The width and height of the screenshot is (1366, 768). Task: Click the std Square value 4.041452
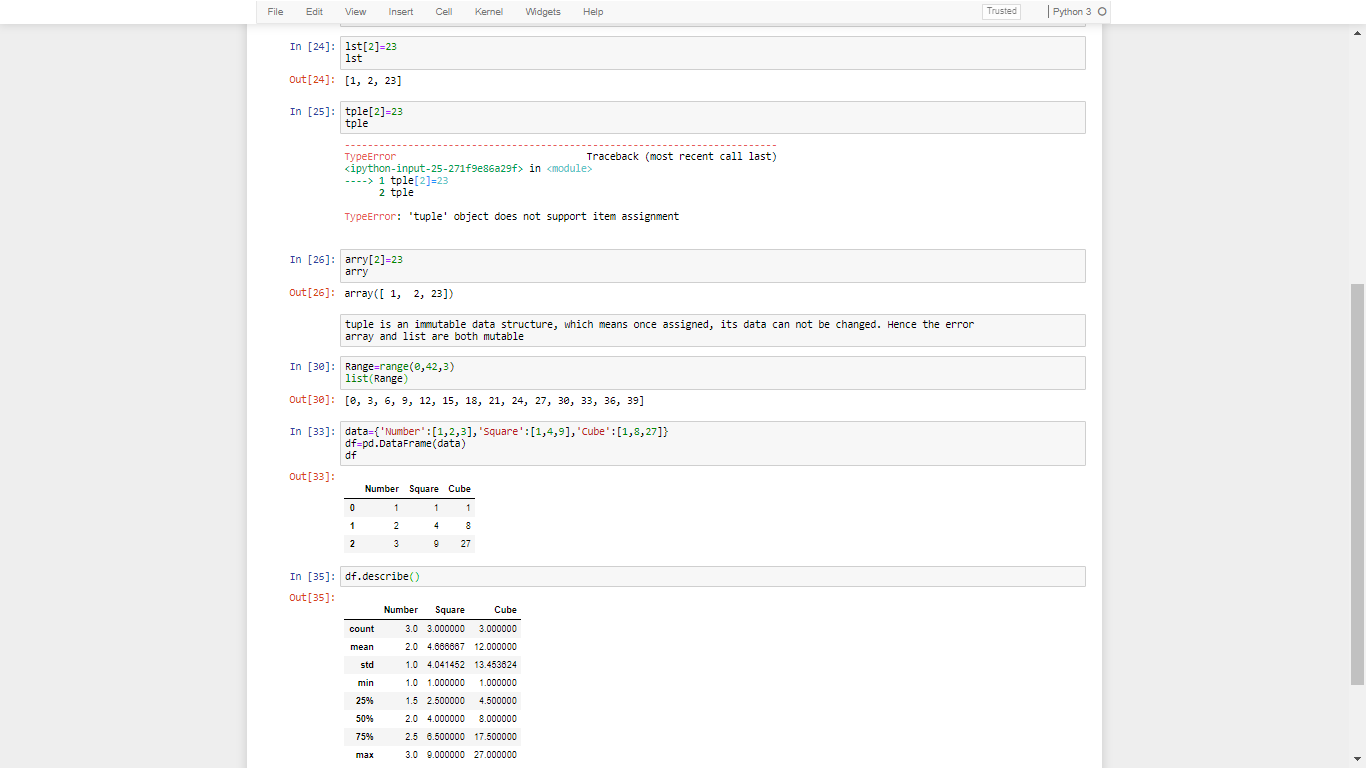click(446, 665)
